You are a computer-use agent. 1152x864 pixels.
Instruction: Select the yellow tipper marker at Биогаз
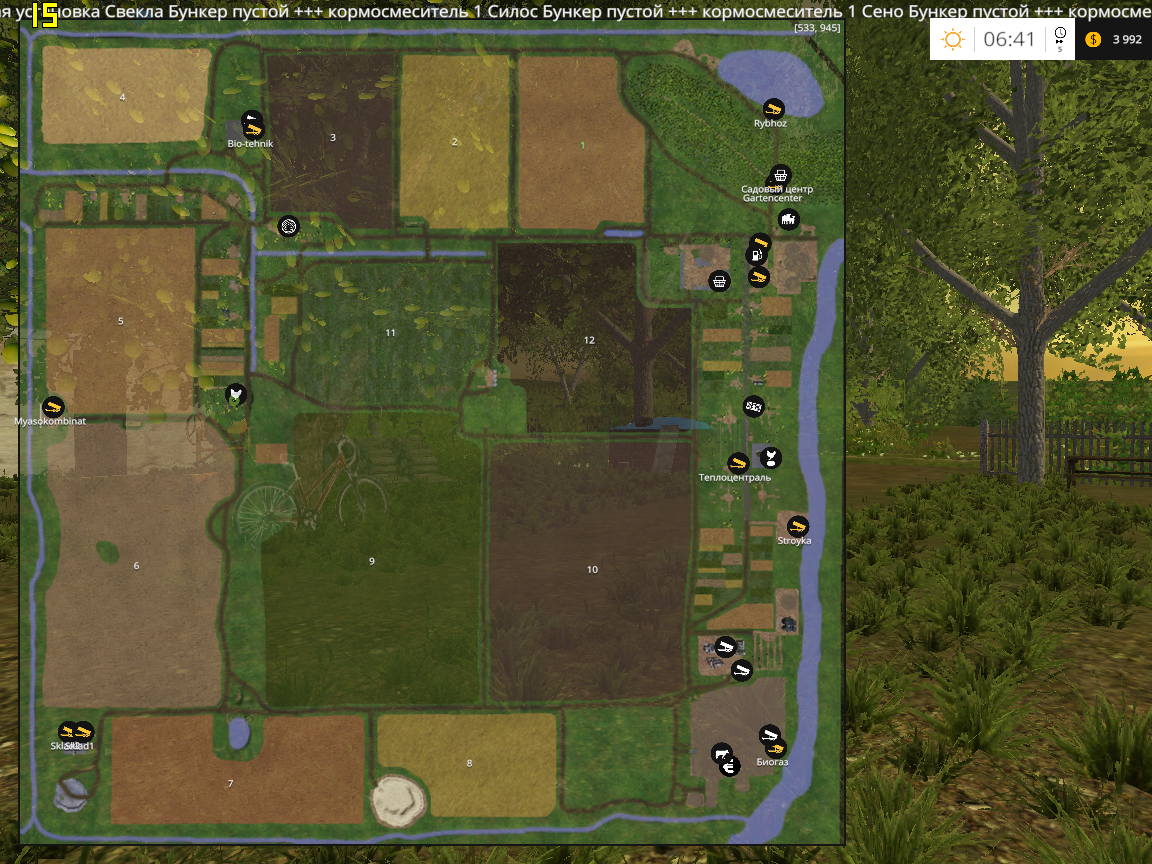[777, 749]
